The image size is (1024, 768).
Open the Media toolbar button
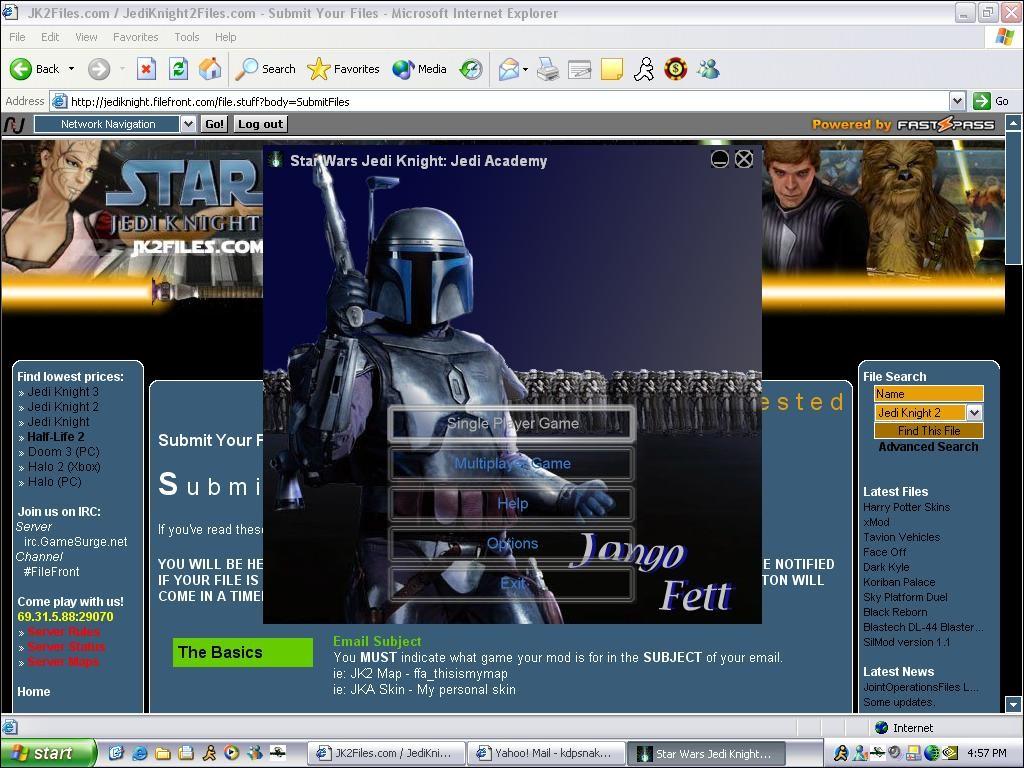pyautogui.click(x=420, y=69)
